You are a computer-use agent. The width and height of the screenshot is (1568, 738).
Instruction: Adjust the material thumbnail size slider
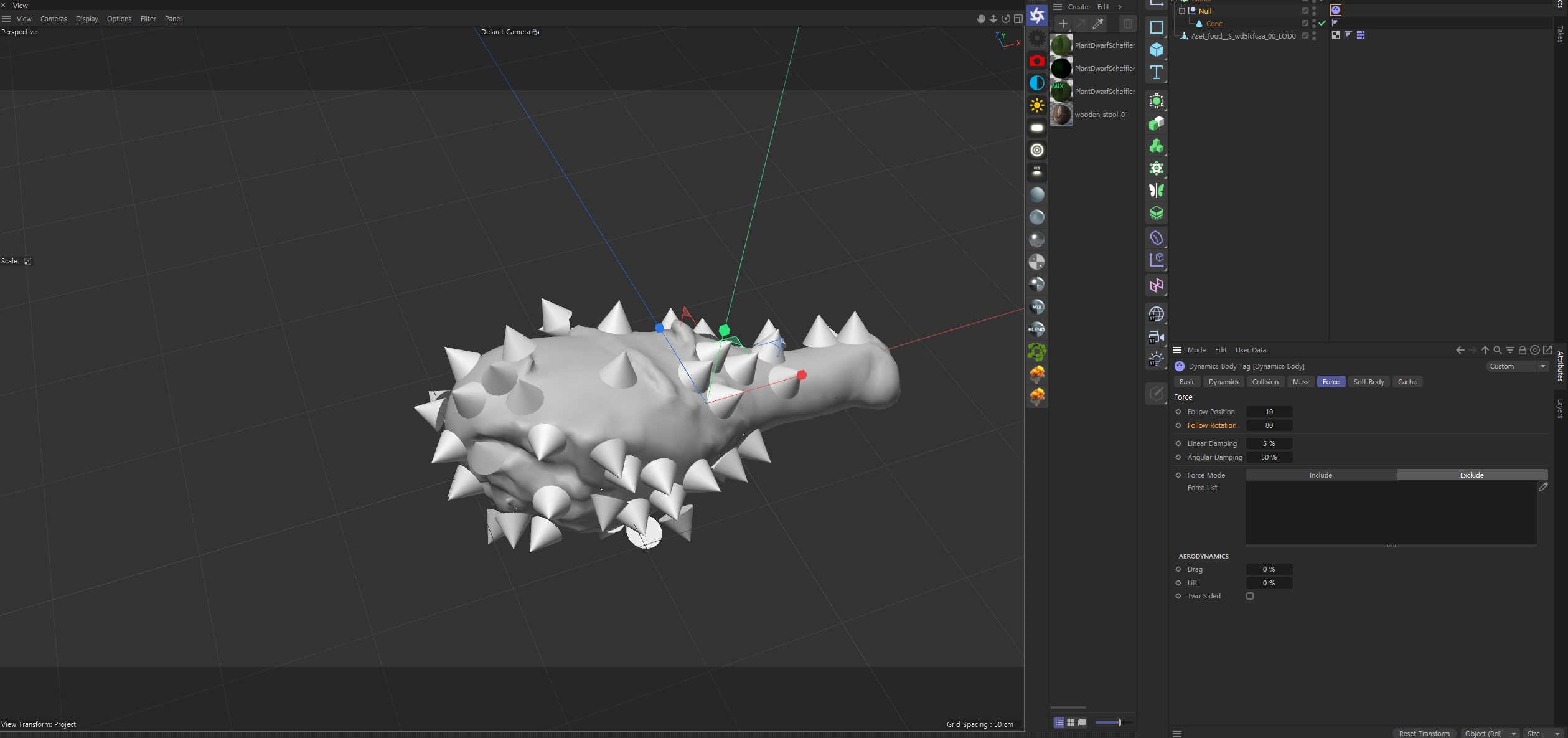coord(1114,722)
